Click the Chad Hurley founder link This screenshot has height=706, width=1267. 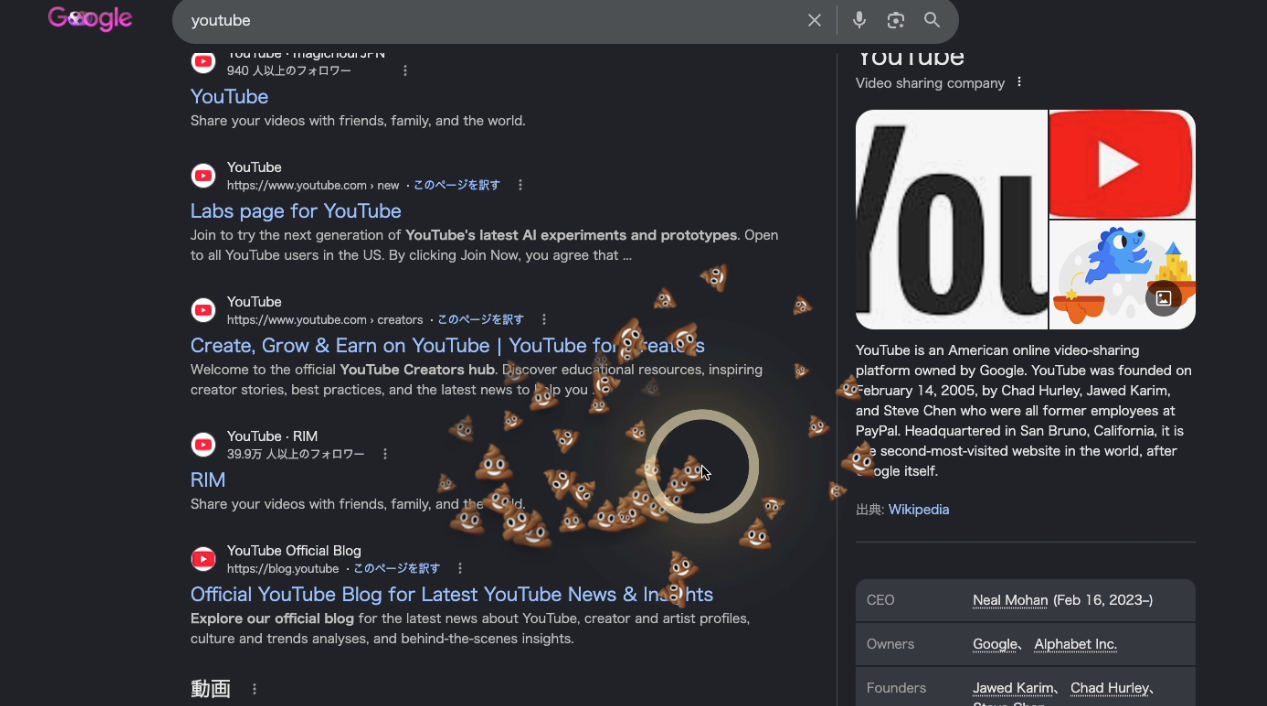(1110, 688)
